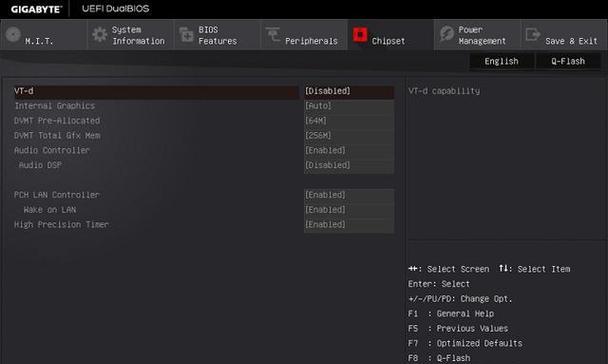Screen dimensions: 608x364
Task: Click the Power Management leaf icon
Action: click(x=447, y=34)
